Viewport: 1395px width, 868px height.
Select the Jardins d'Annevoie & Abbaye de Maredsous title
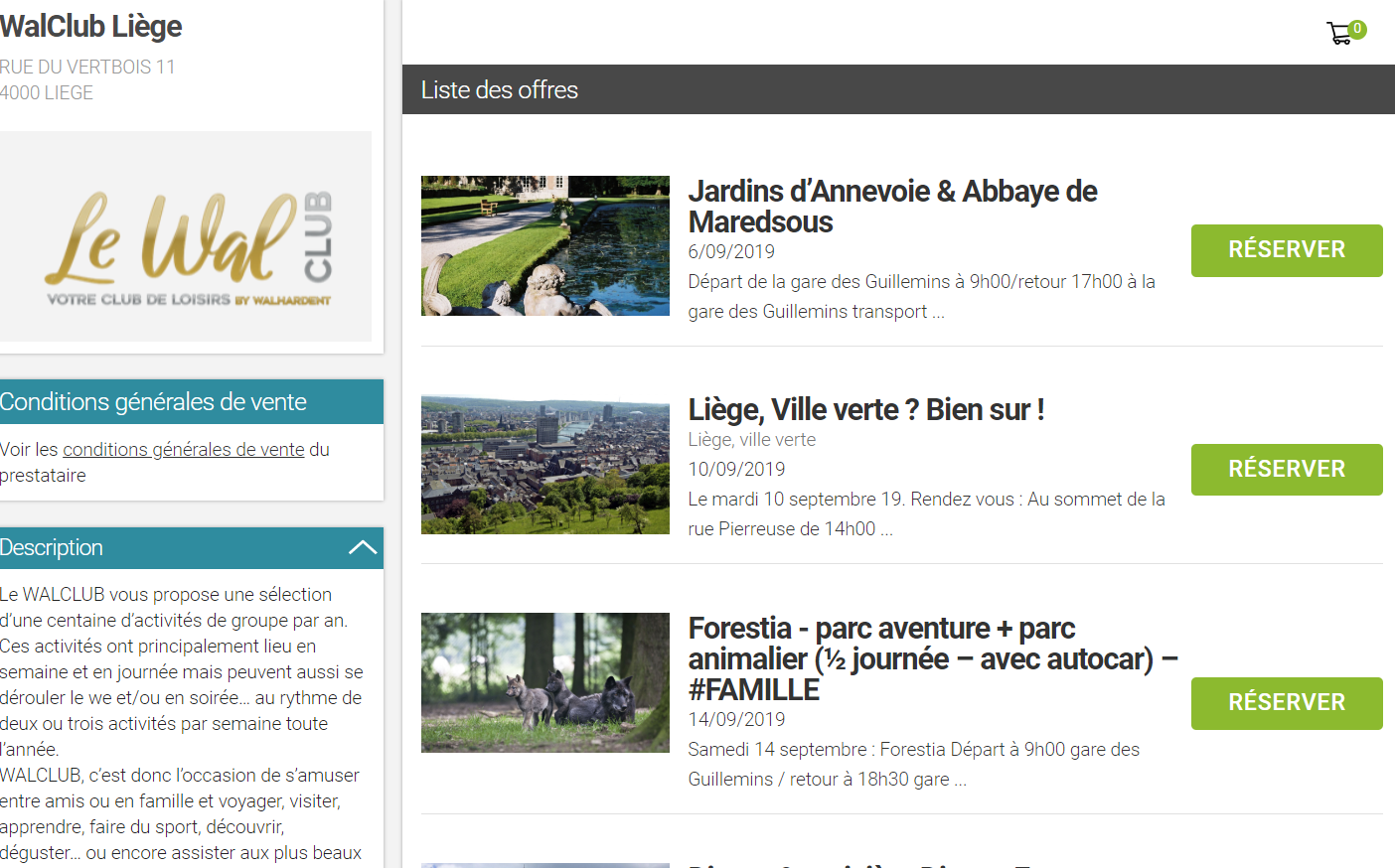(891, 206)
